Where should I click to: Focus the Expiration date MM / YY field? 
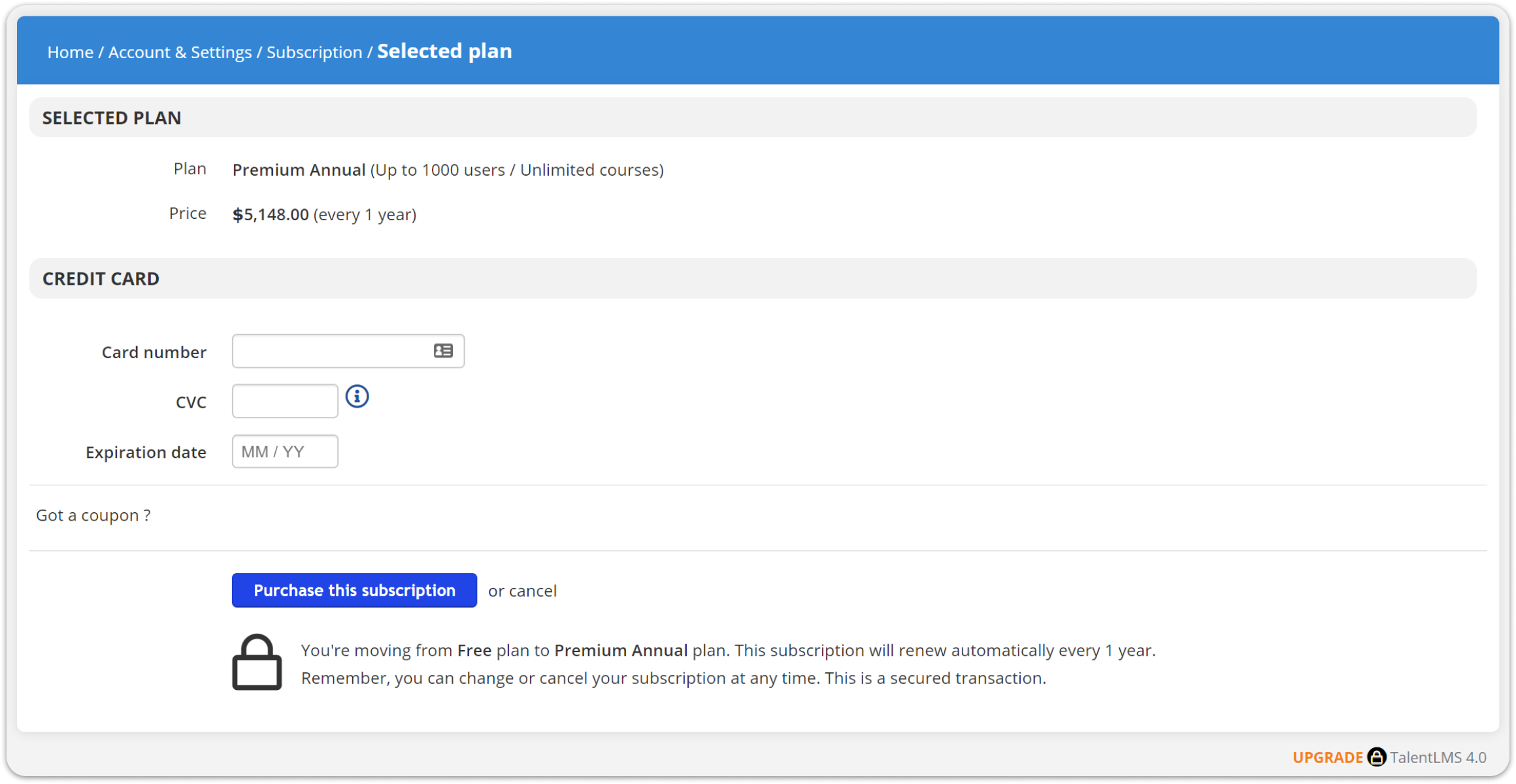[285, 451]
